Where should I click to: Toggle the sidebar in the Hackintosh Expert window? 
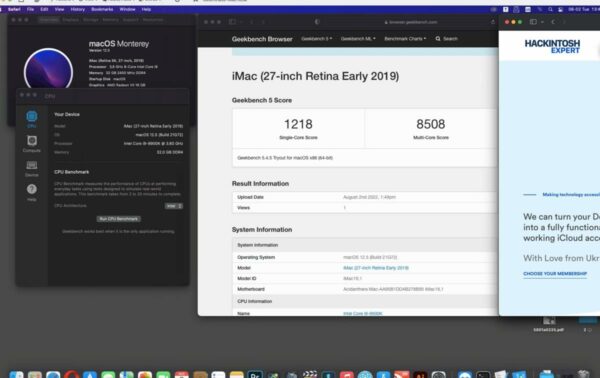[x=533, y=22]
